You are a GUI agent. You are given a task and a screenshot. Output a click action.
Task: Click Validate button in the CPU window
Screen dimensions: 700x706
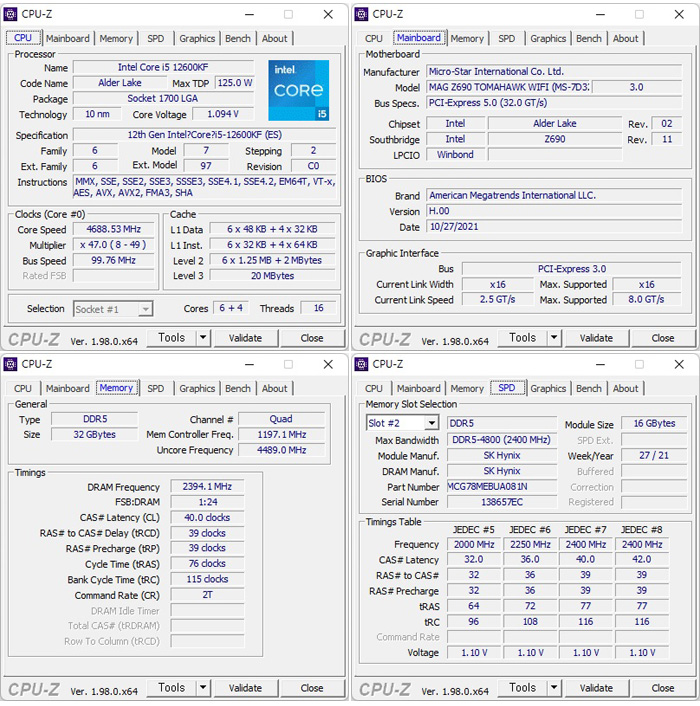pyautogui.click(x=245, y=338)
